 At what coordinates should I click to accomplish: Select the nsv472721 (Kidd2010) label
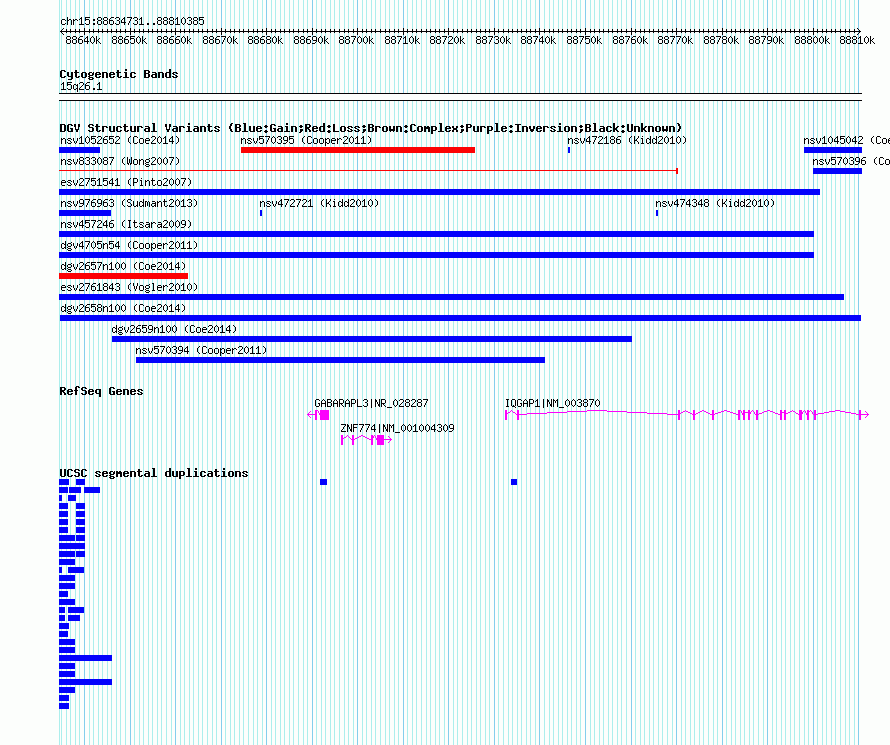(319, 203)
